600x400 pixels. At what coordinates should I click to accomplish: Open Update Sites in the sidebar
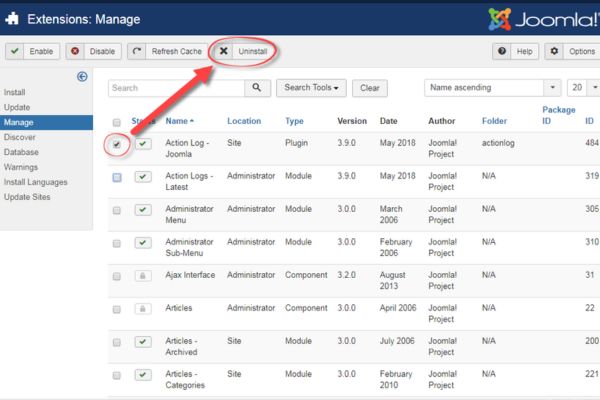point(27,197)
